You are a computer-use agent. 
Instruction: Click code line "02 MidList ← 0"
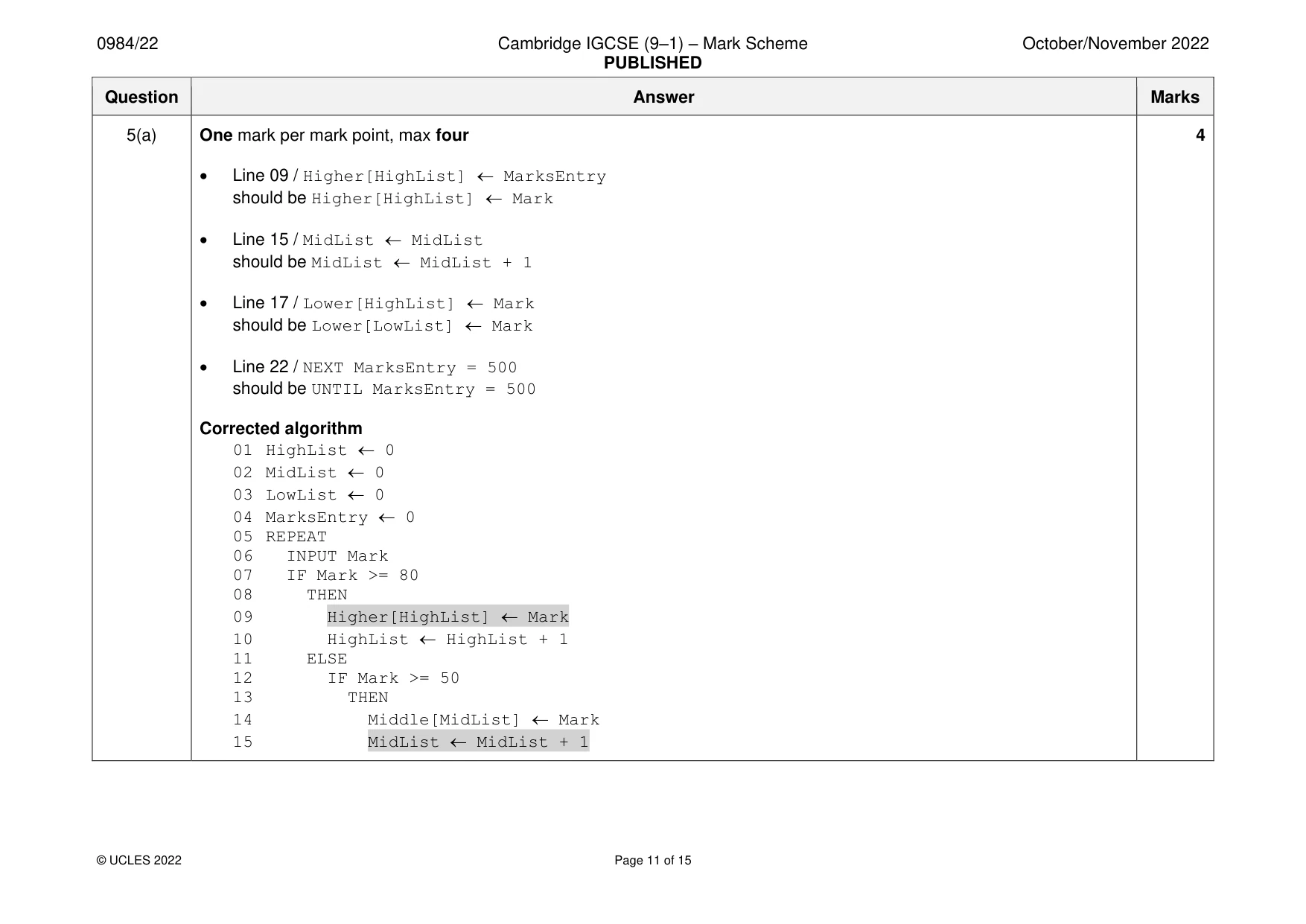click(x=309, y=473)
